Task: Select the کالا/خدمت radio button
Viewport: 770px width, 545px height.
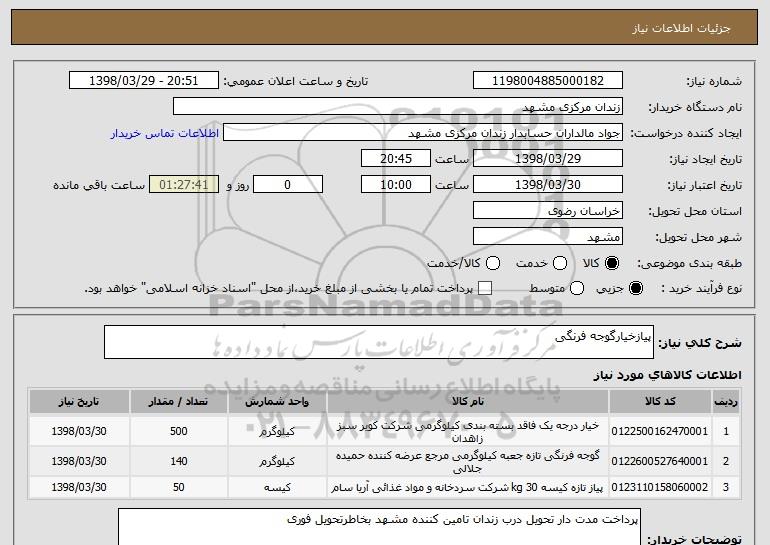Action: 493,264
